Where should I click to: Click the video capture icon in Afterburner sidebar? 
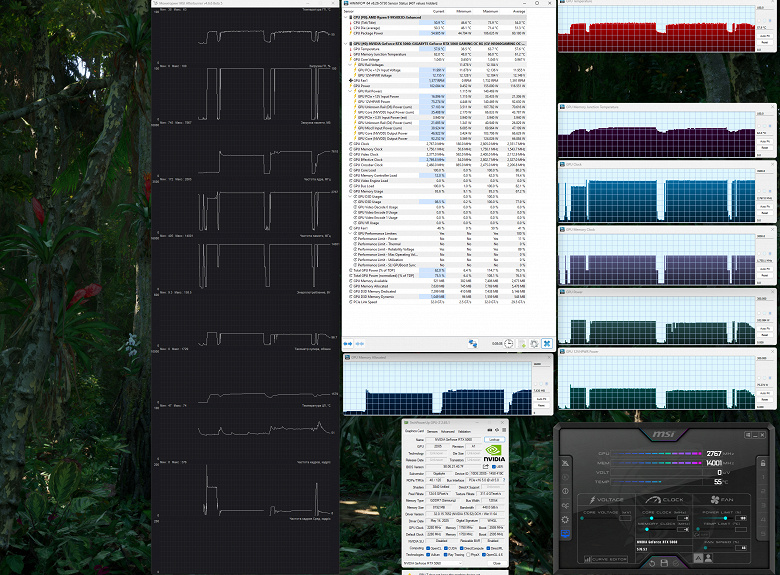click(x=565, y=478)
